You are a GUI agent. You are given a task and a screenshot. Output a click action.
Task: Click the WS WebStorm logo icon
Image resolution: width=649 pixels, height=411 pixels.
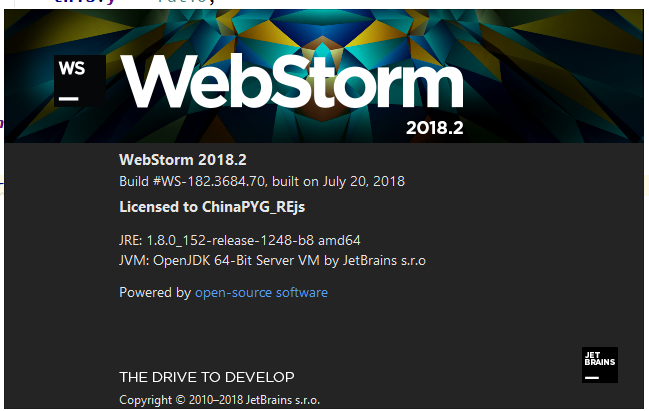(x=80, y=81)
